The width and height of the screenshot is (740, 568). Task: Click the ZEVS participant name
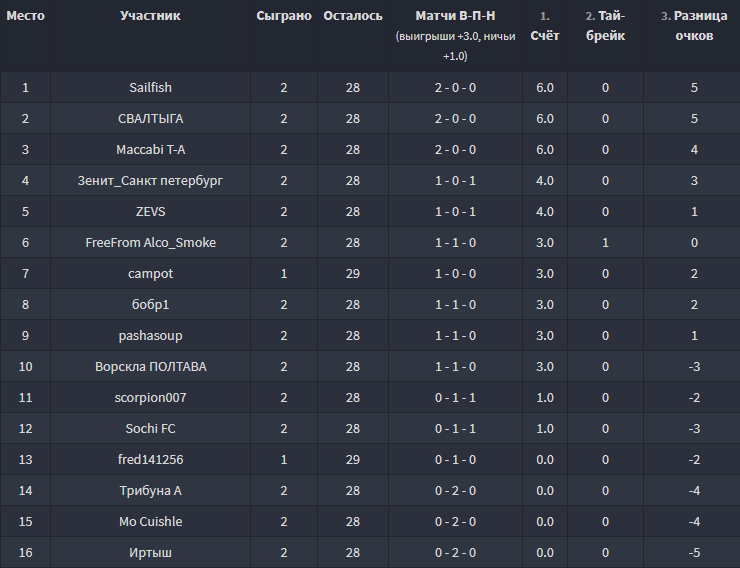150,212
